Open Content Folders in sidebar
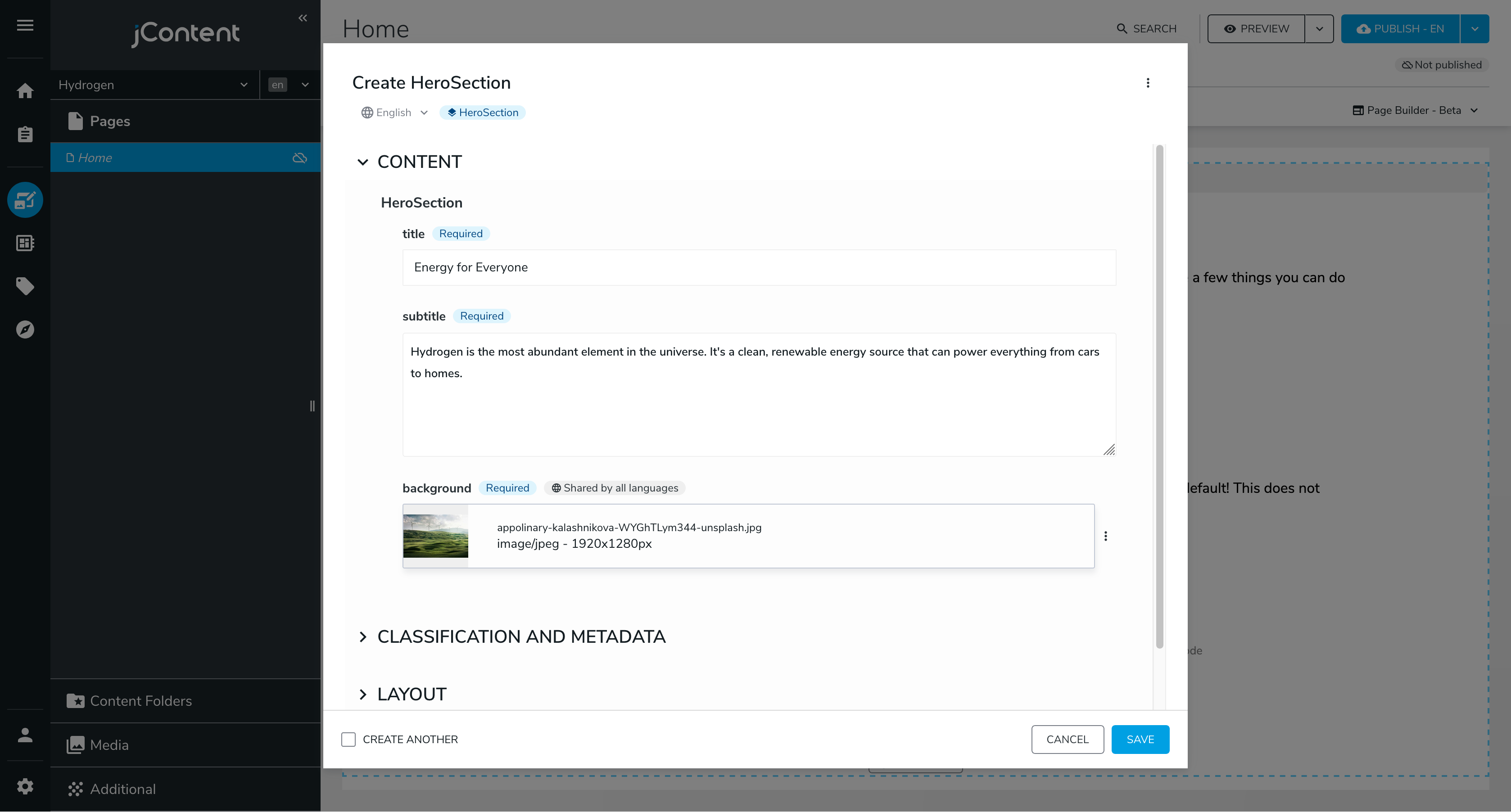1511x812 pixels. [x=141, y=701]
